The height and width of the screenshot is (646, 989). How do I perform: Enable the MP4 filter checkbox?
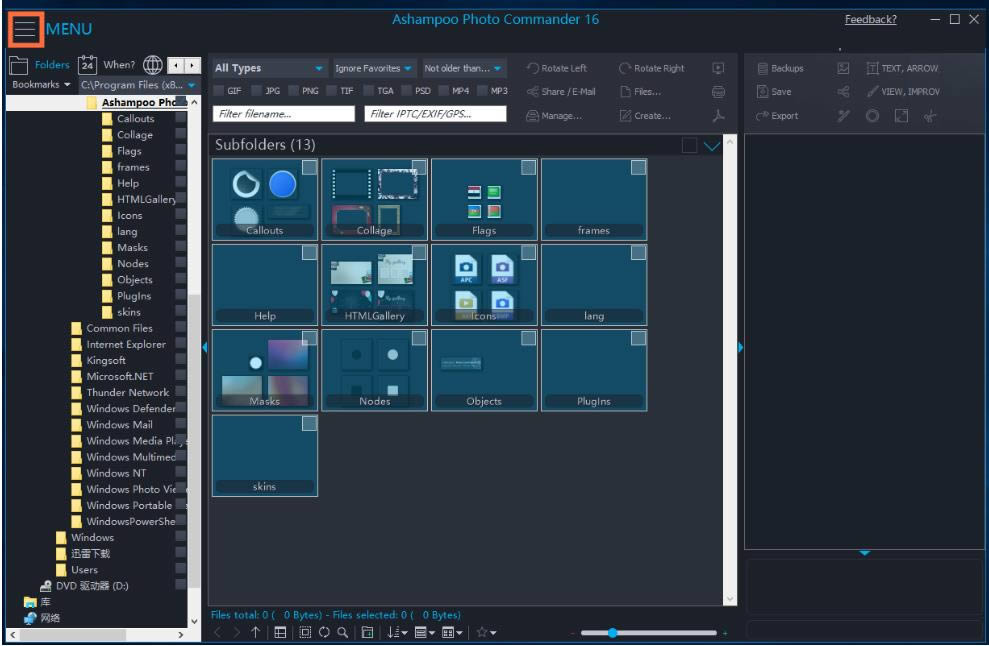pos(444,91)
